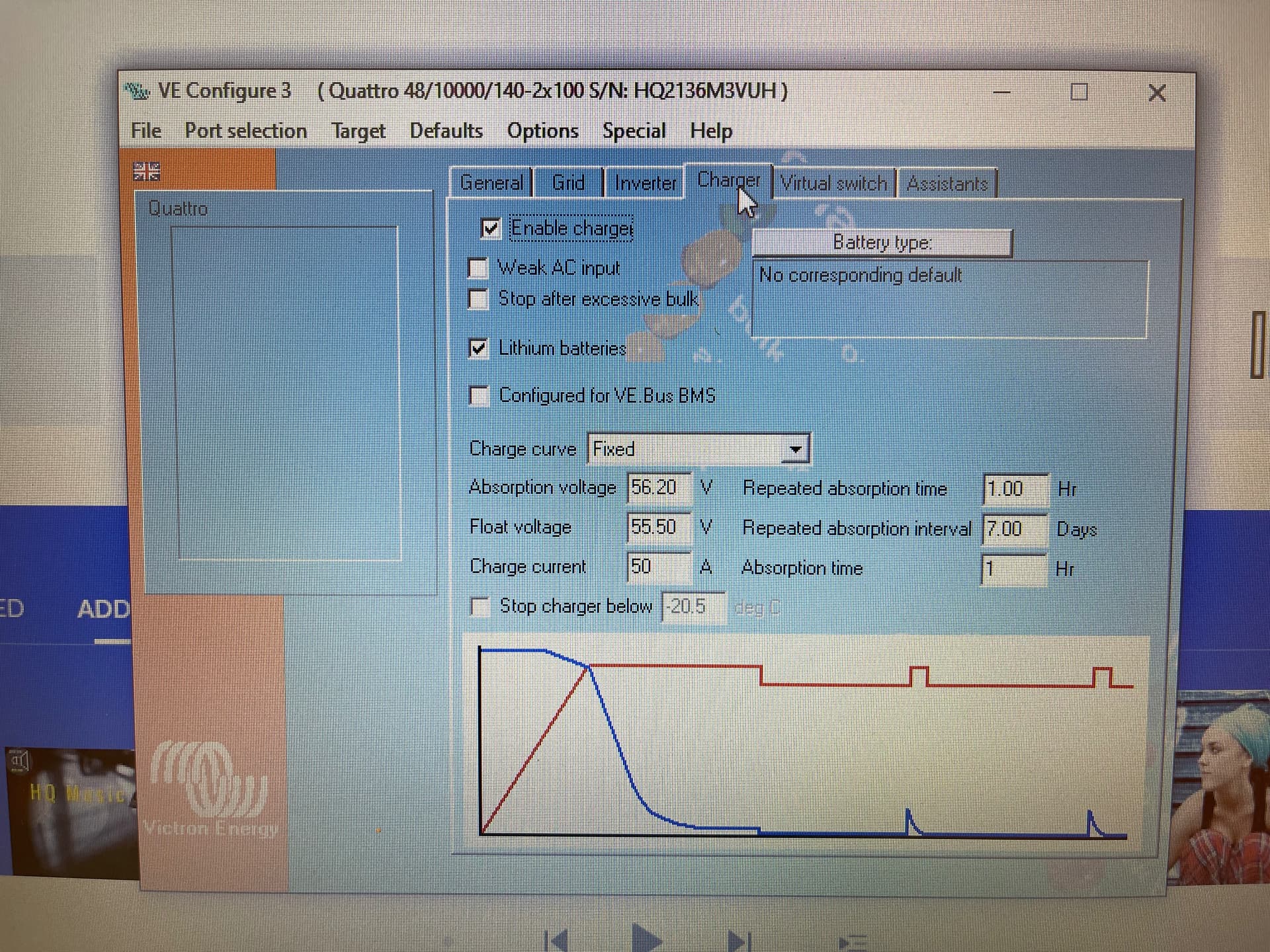Maximize the VE Configure window
Screen dimensions: 1270x952
1079,92
